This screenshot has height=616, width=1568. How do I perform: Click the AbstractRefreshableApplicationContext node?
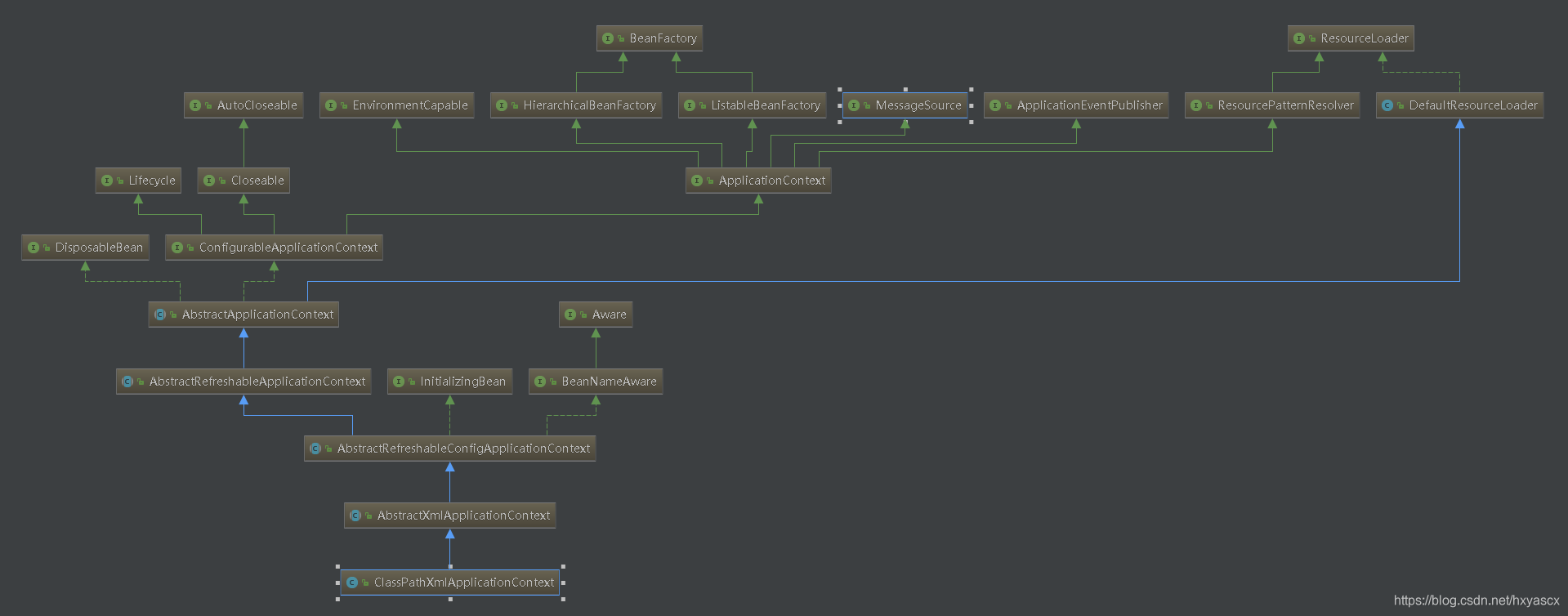pyautogui.click(x=243, y=382)
